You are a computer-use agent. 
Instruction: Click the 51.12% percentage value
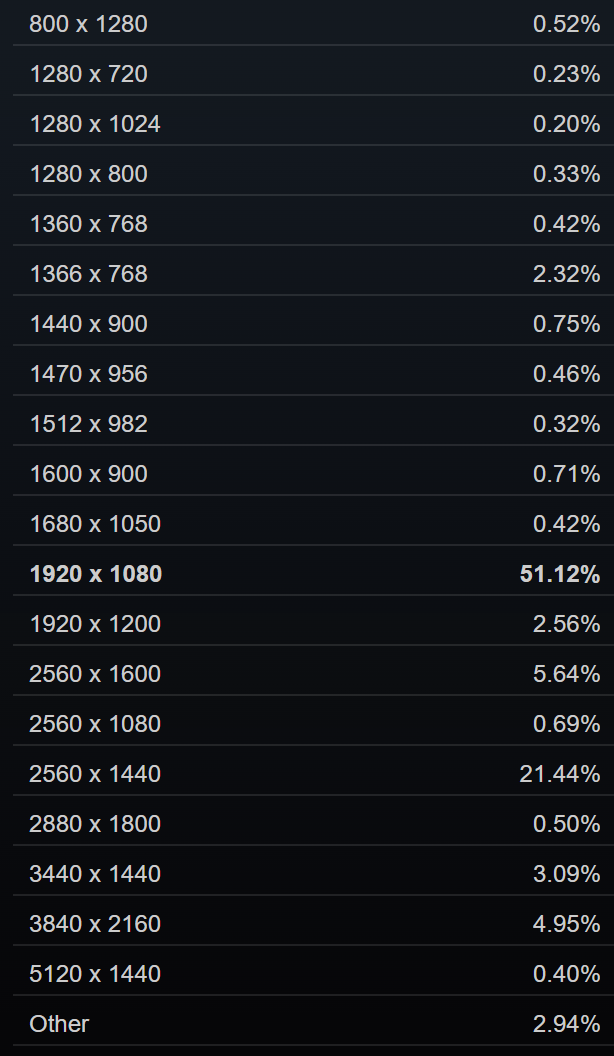coord(559,574)
